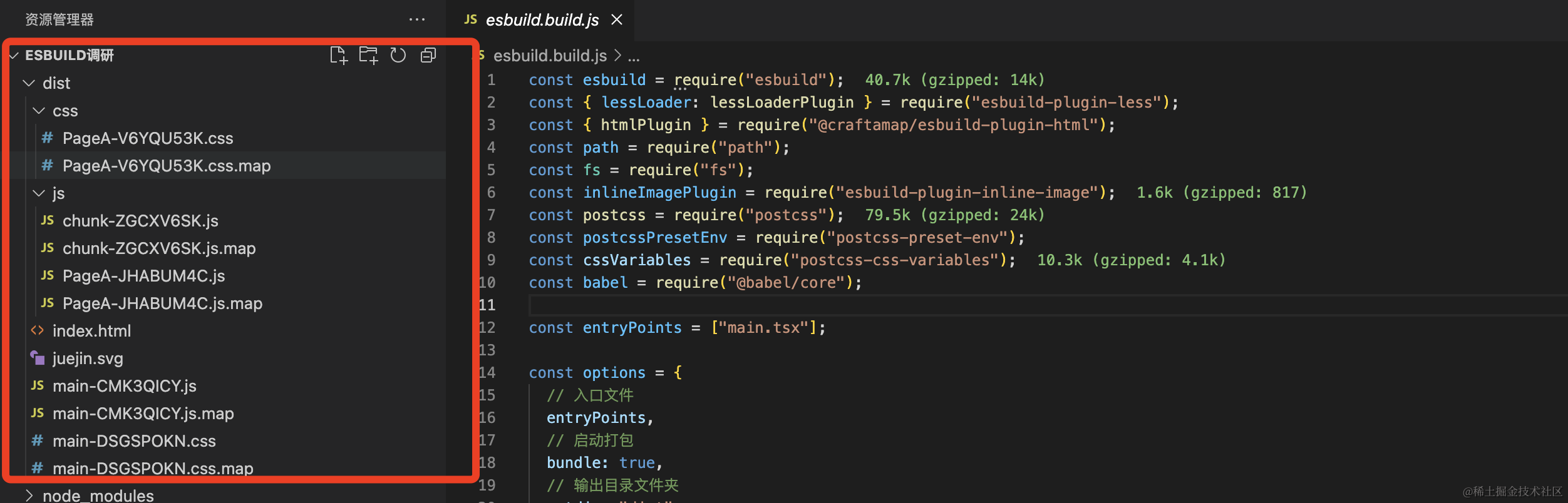
Task: Click the 资源管理器 explorer panel title
Action: point(59,20)
